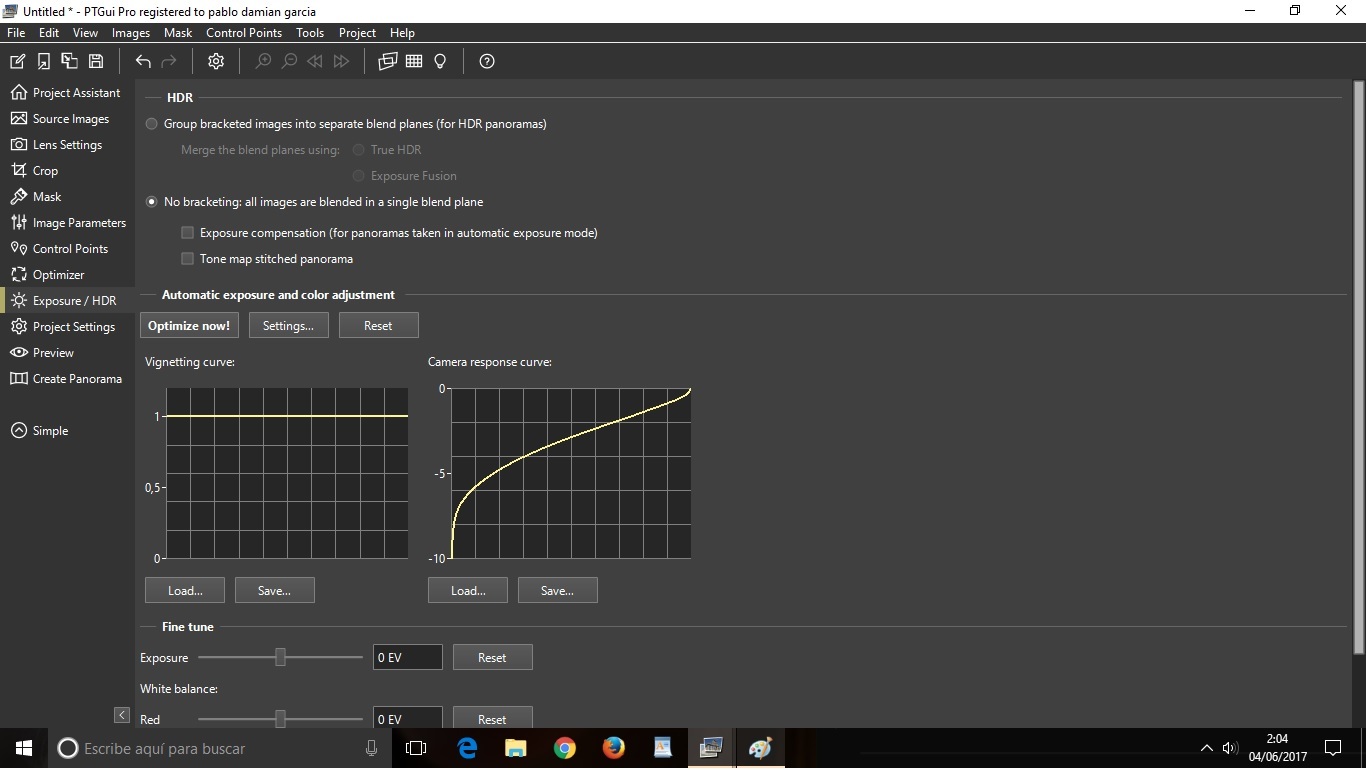
Task: Open exposure optimizer Settings...
Action: click(288, 326)
